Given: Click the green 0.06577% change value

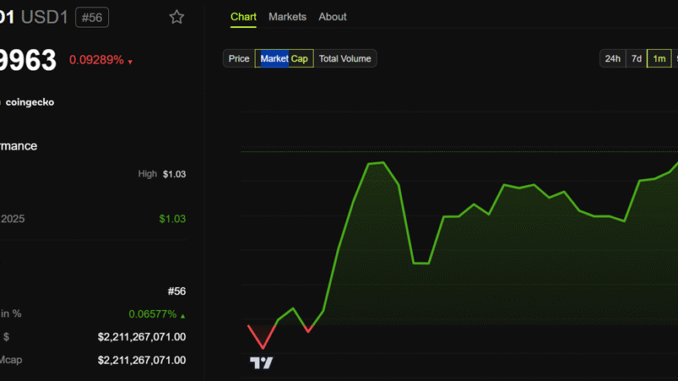Looking at the screenshot, I should click(x=157, y=314).
